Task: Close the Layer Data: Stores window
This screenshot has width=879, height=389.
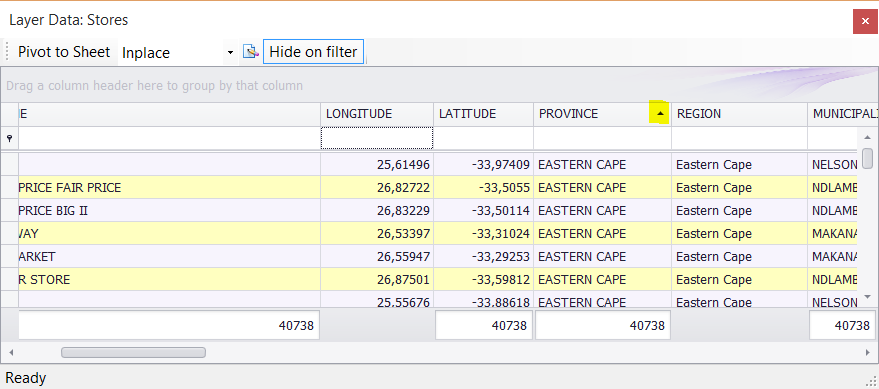Action: [x=865, y=21]
